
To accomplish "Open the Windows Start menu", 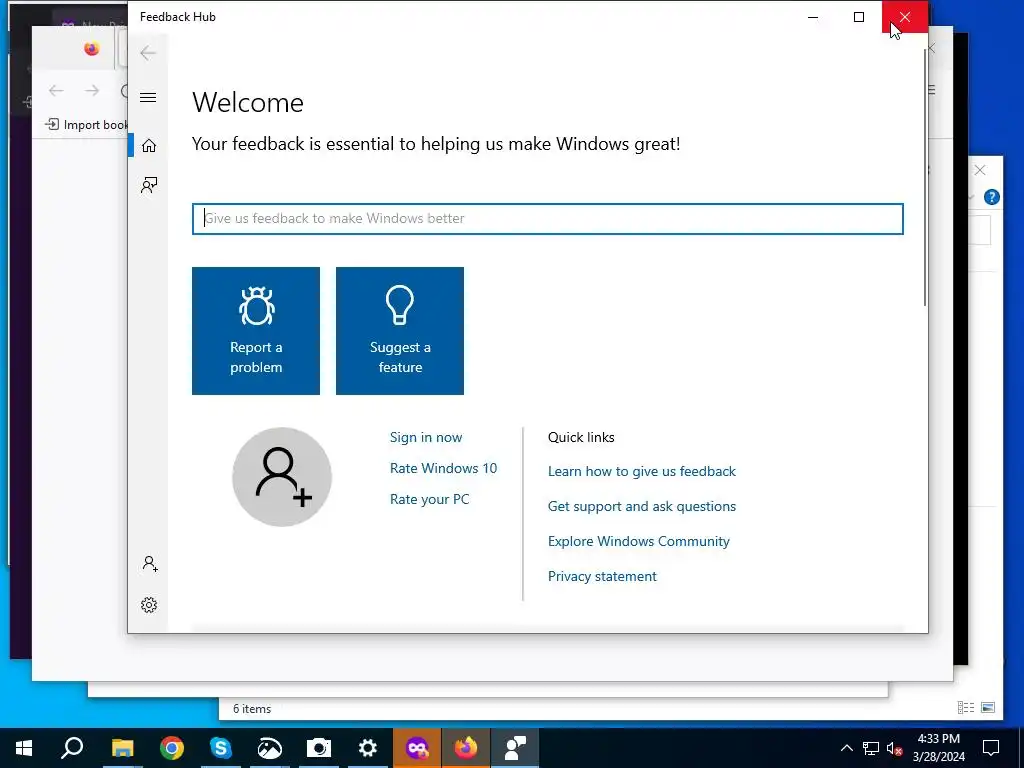I will [24, 748].
